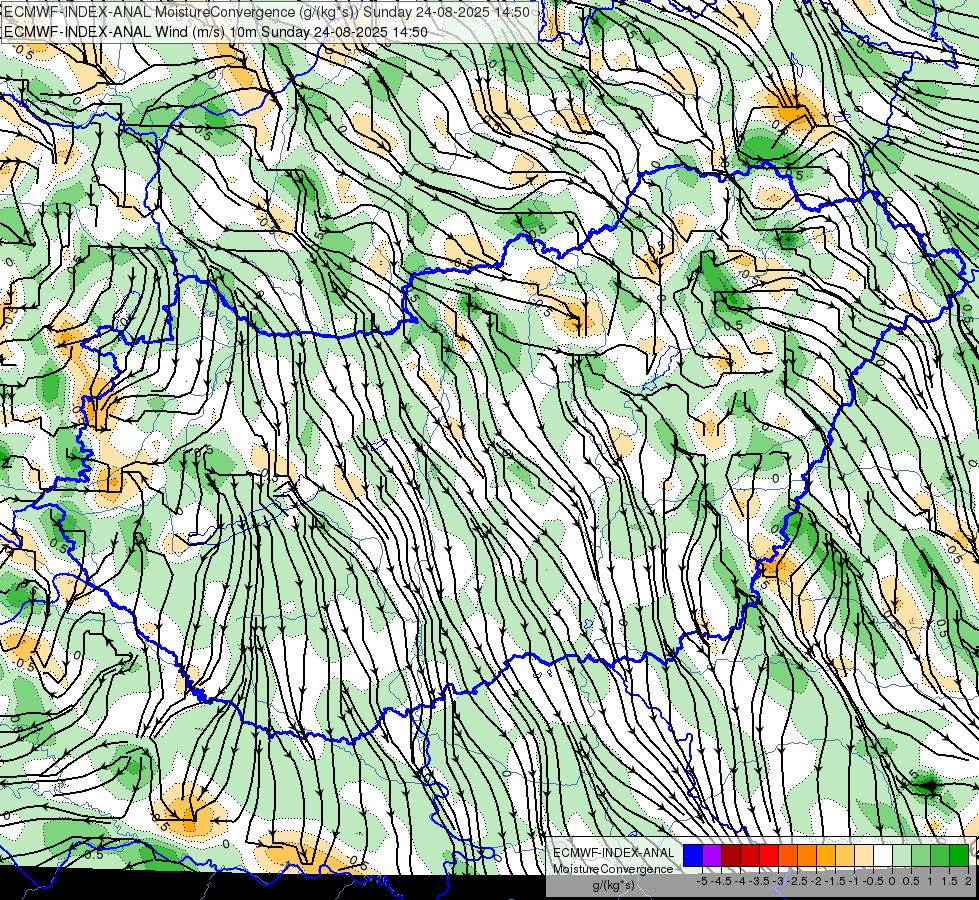The width and height of the screenshot is (979, 900).
Task: Select the legend swatch between -4 and -3.5
Action: point(750,855)
